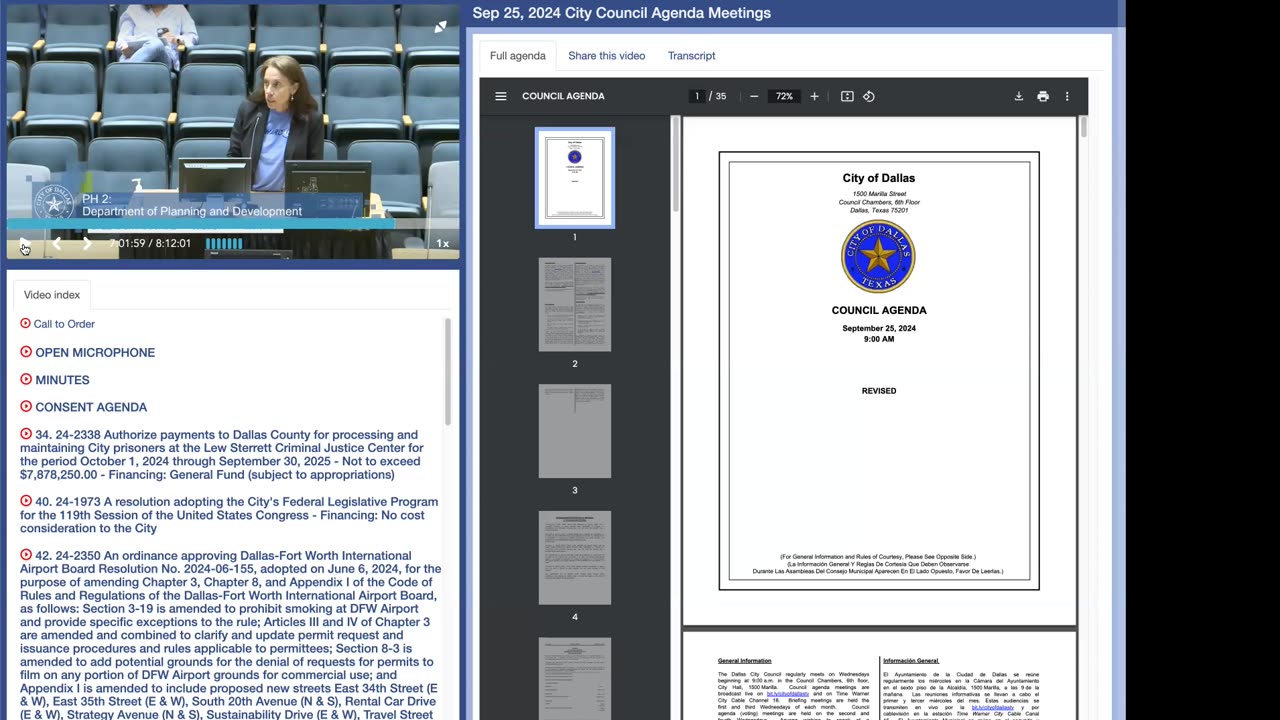Expand video to fullscreen
This screenshot has width=1280, height=720.
[x=440, y=27]
